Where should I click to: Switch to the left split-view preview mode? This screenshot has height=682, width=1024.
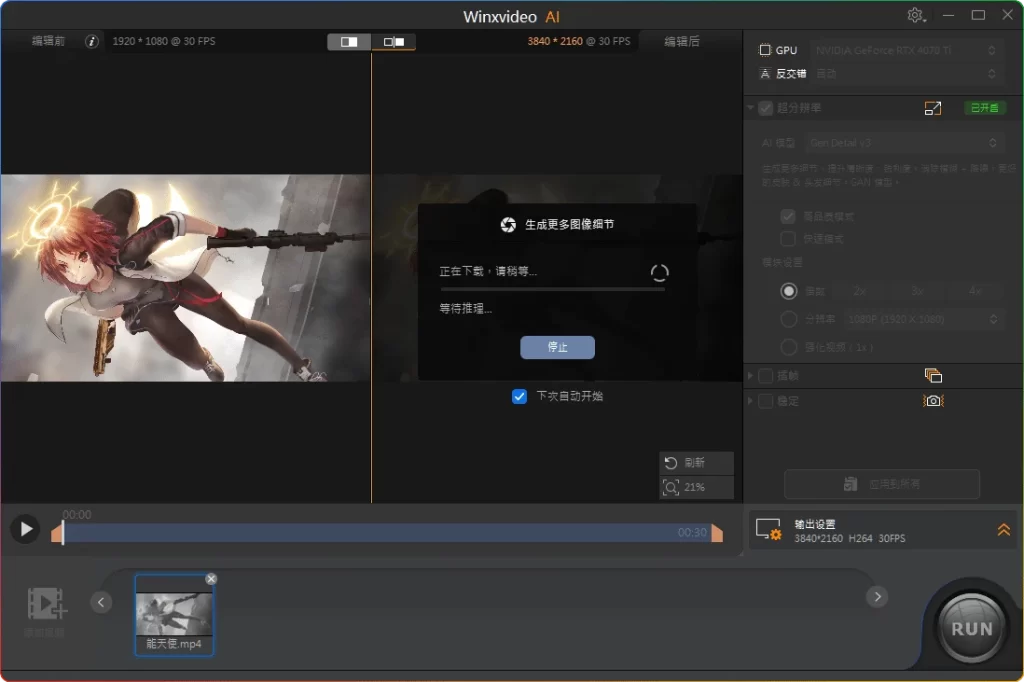click(x=350, y=41)
